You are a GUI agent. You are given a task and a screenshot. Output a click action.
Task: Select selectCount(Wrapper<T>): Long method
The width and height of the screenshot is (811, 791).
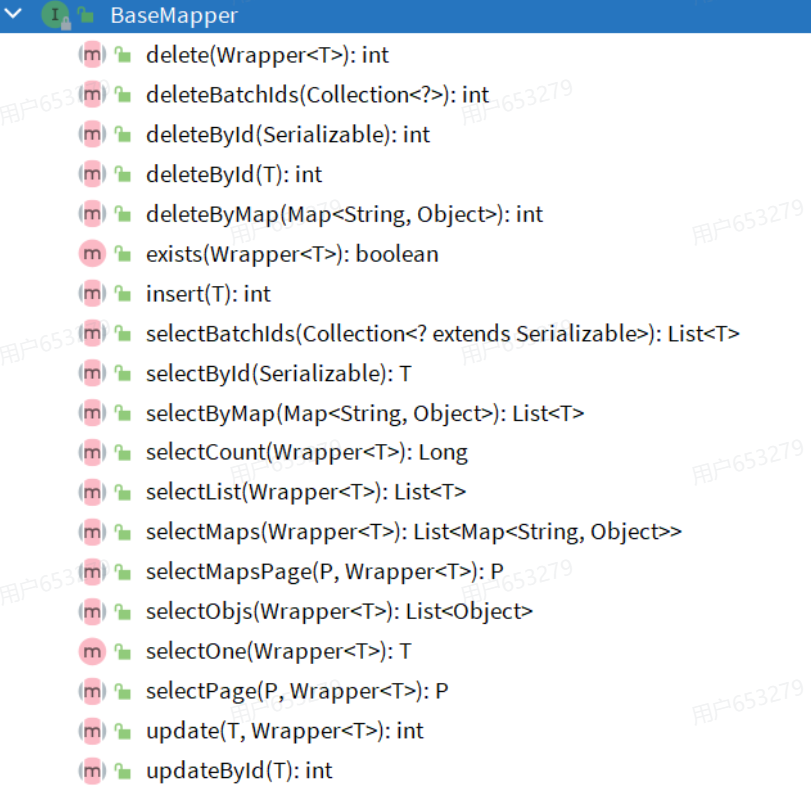click(x=307, y=453)
